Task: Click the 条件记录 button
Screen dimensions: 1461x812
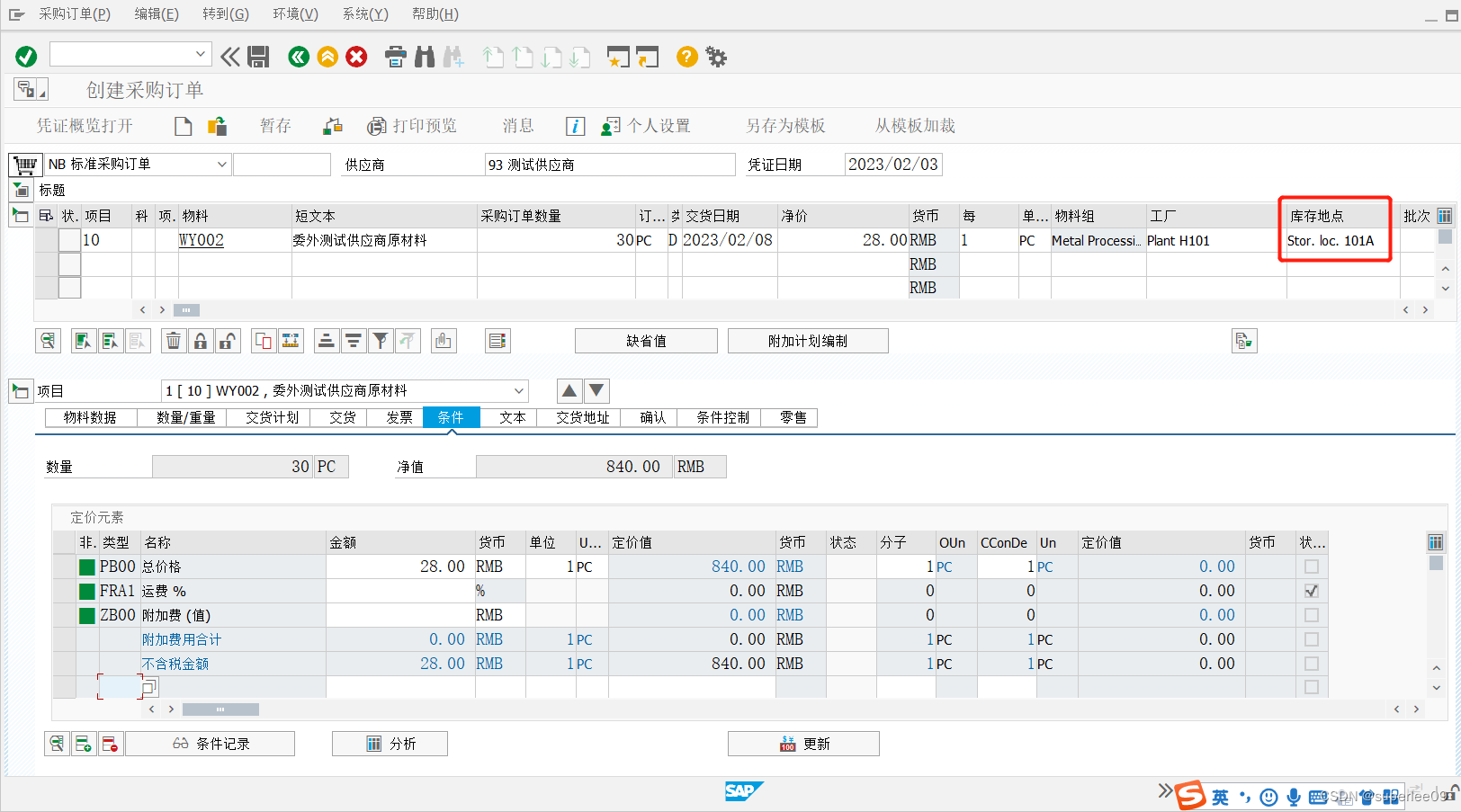Action: click(x=211, y=744)
